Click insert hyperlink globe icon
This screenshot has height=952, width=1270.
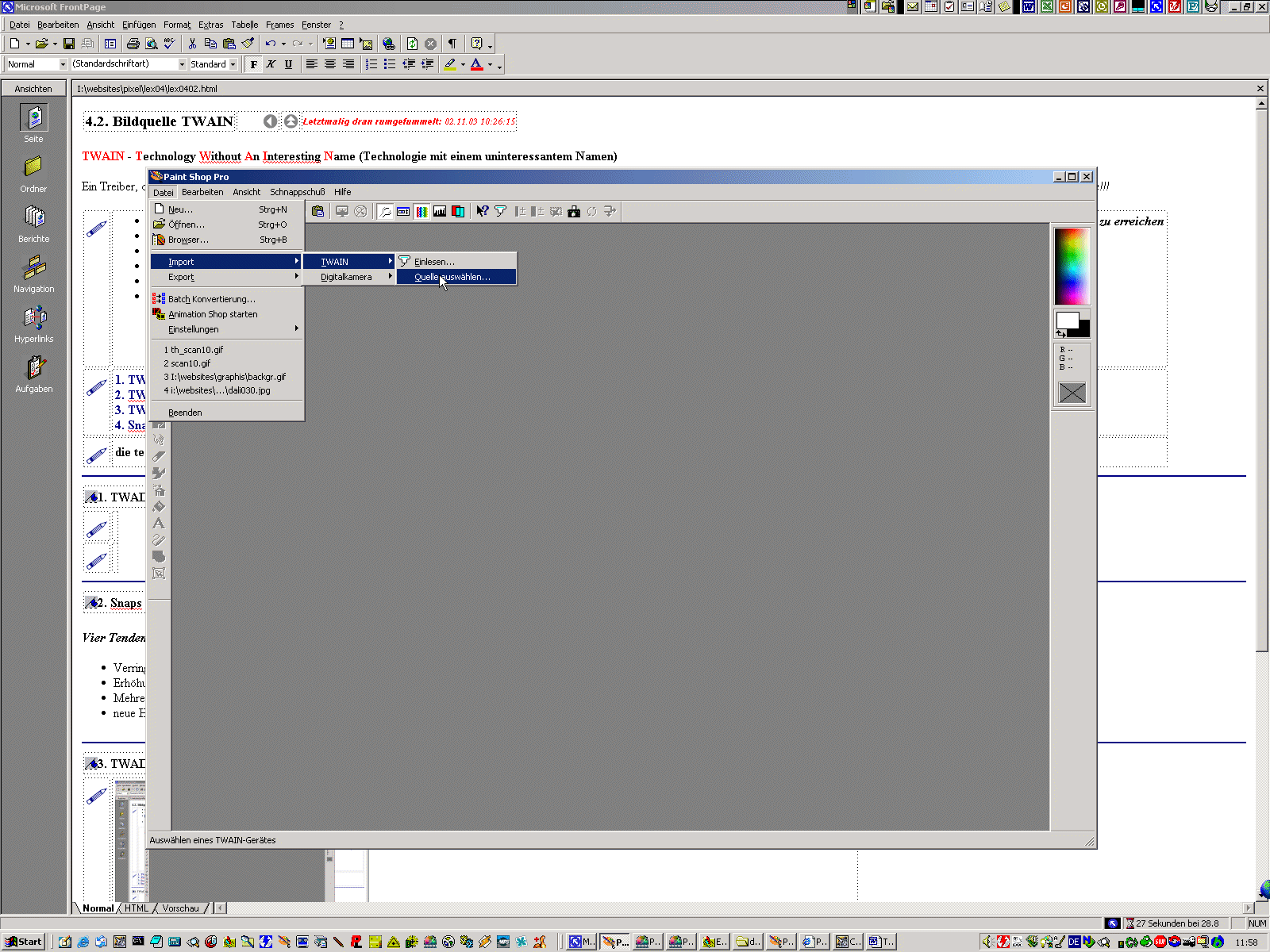click(388, 44)
